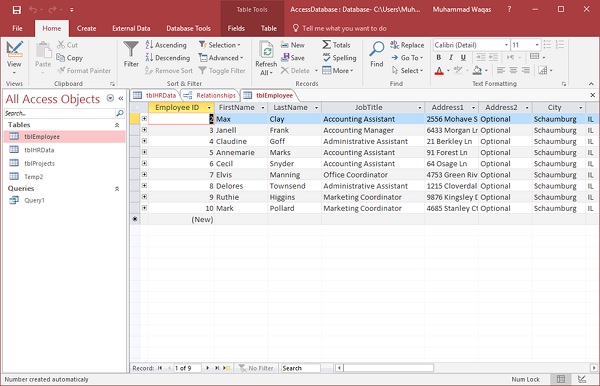Apply Underline formatting
600x386 pixels.
(x=463, y=57)
